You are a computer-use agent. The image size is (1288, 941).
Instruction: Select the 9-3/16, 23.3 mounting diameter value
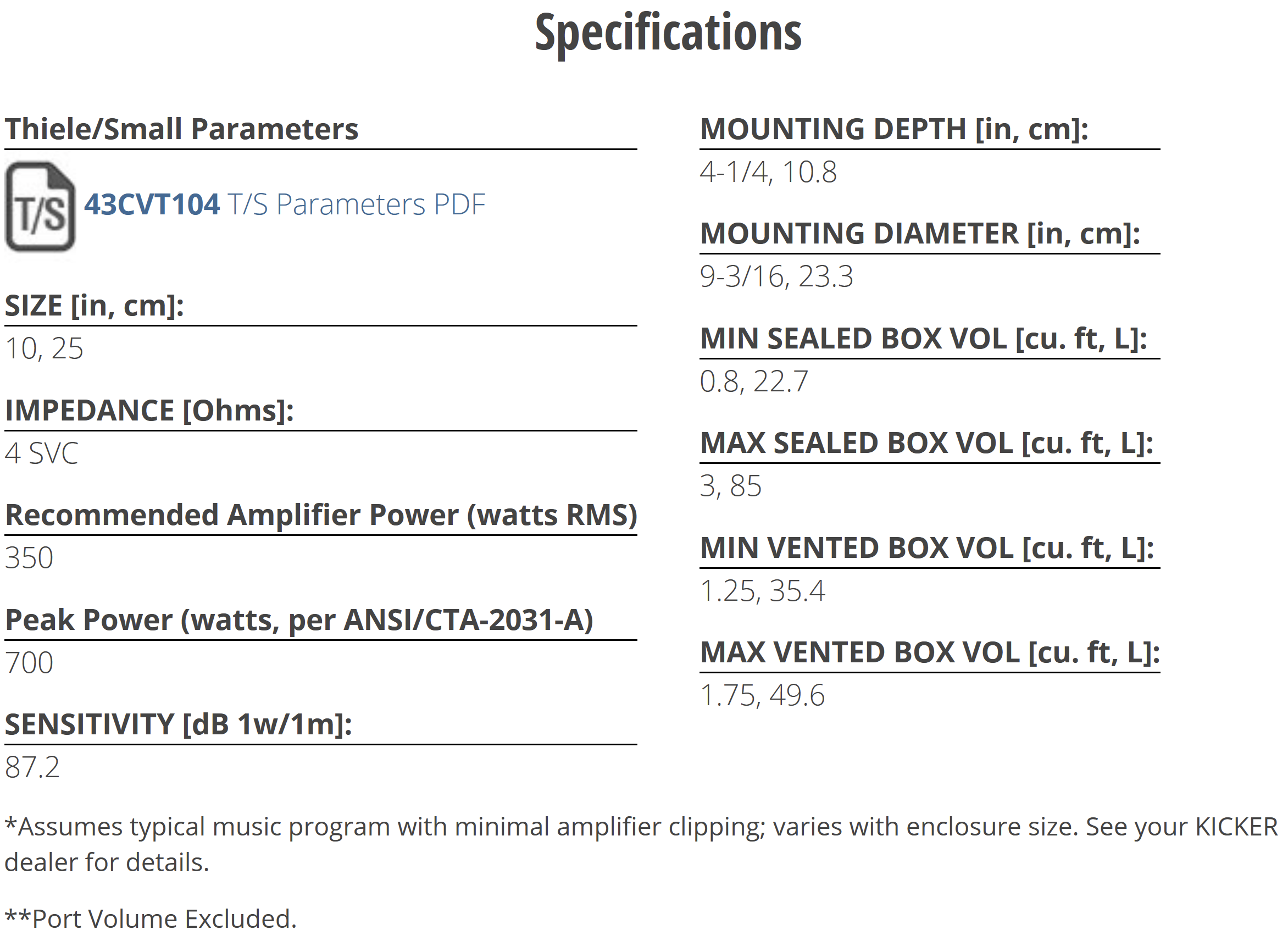[x=776, y=277]
